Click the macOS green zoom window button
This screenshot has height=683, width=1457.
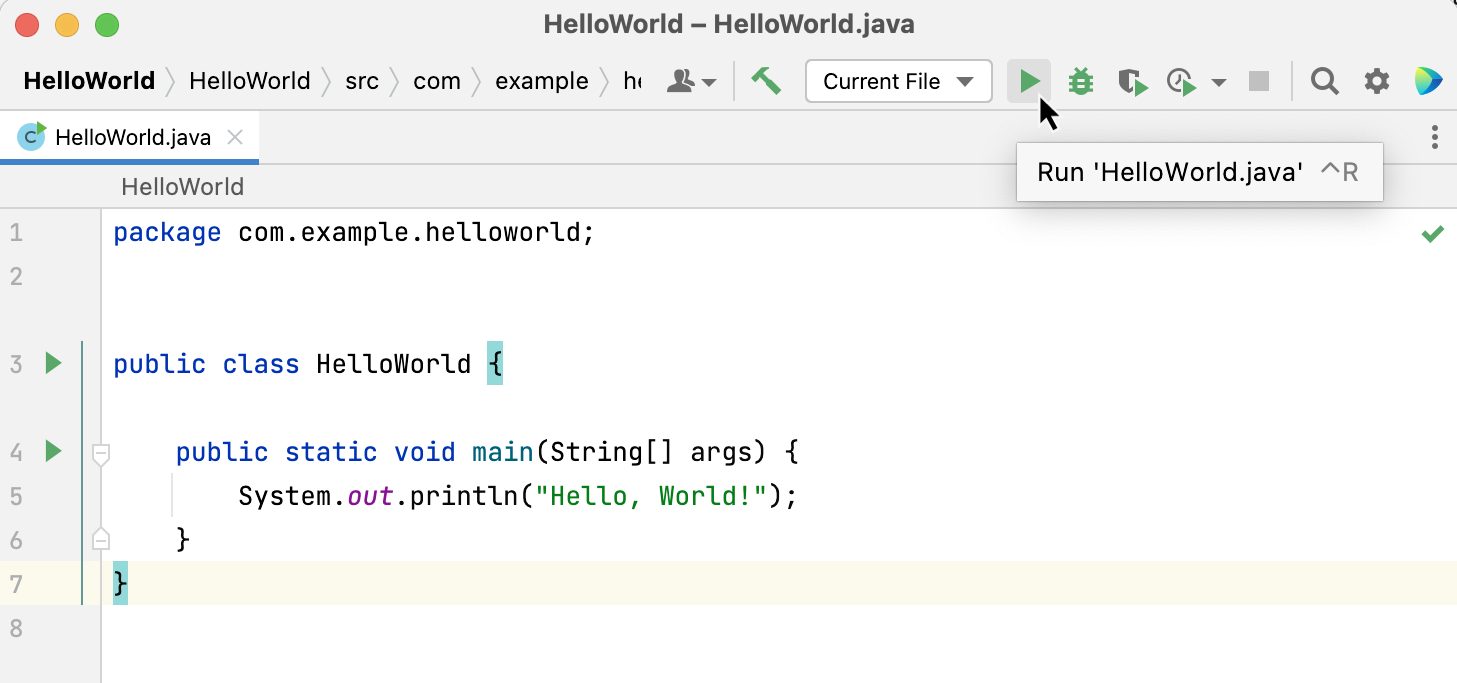(x=106, y=25)
